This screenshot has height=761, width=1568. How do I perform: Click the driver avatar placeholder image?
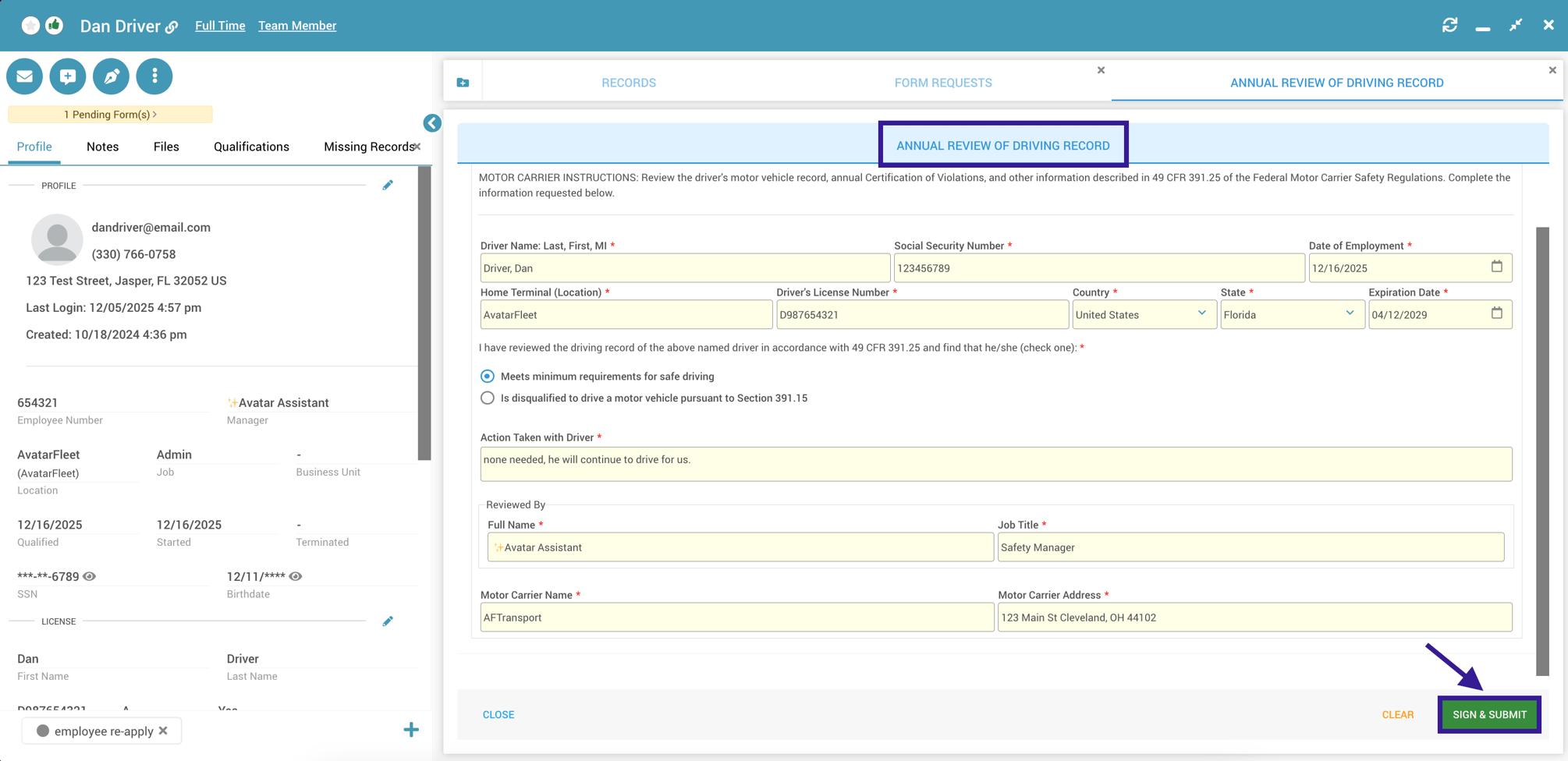point(57,240)
